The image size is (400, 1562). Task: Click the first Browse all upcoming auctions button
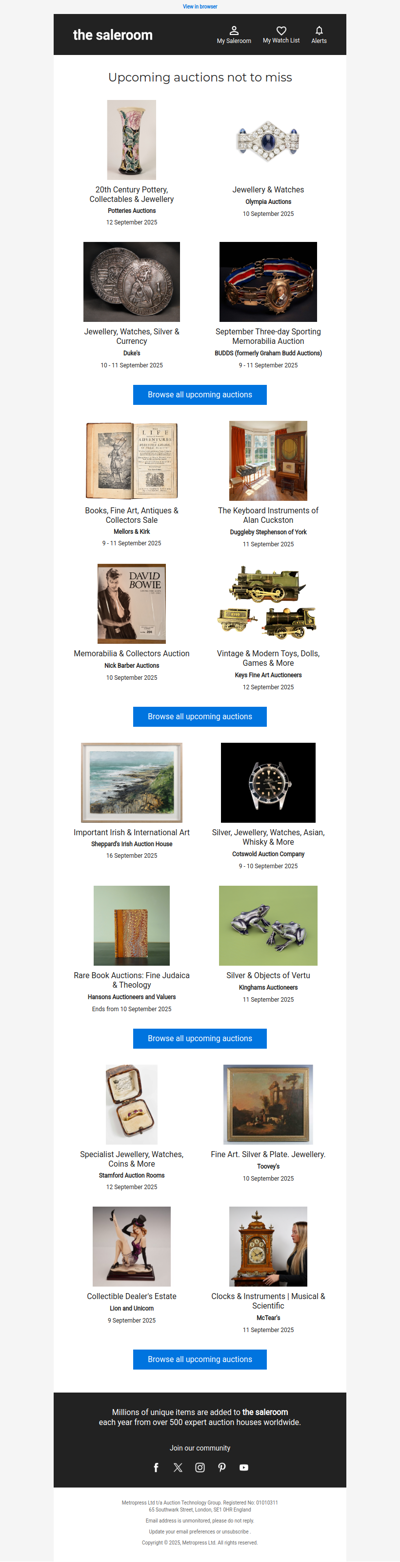(x=200, y=394)
